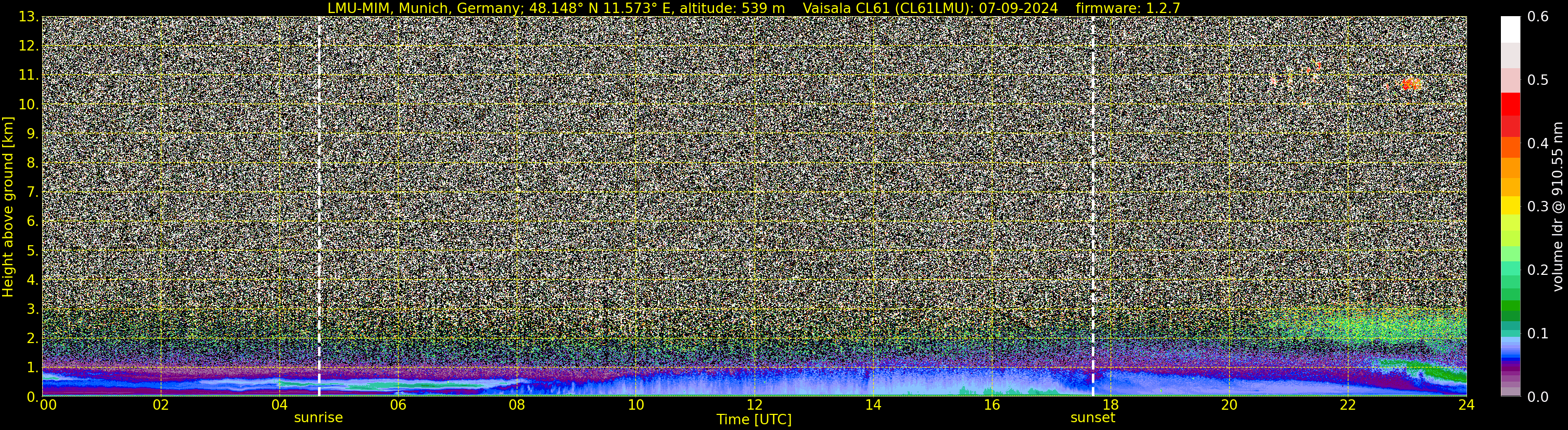The image size is (1568, 430).
Task: Click the '13.' height tick label
Action: 29,17
